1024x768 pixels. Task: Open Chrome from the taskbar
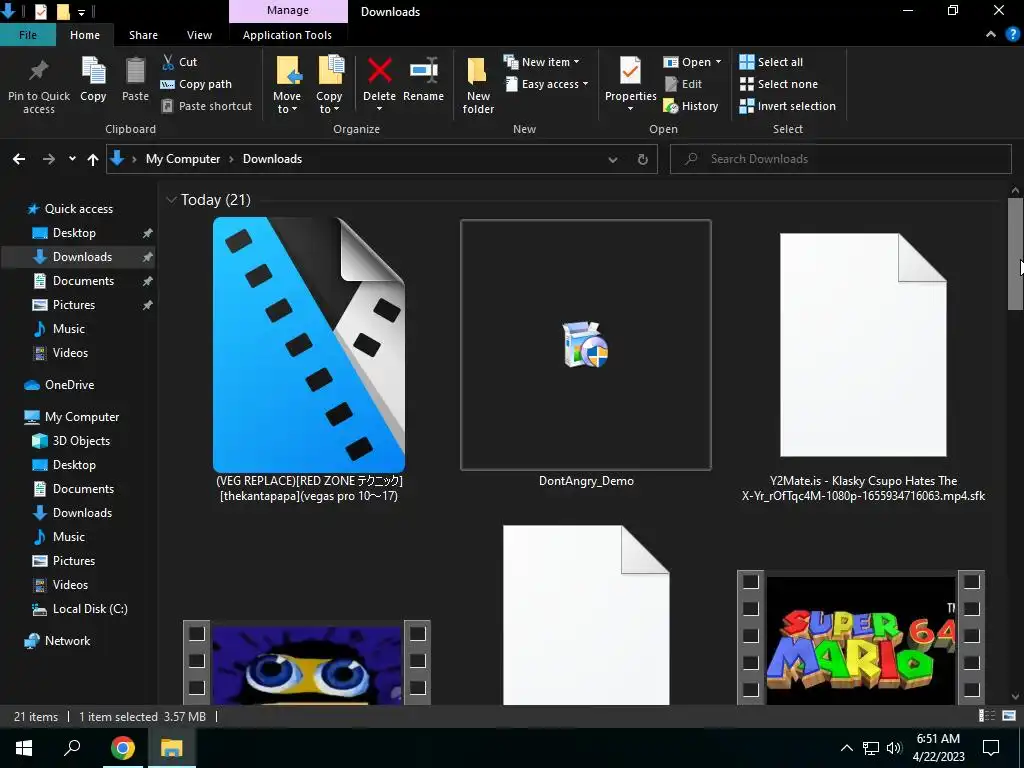[122, 748]
